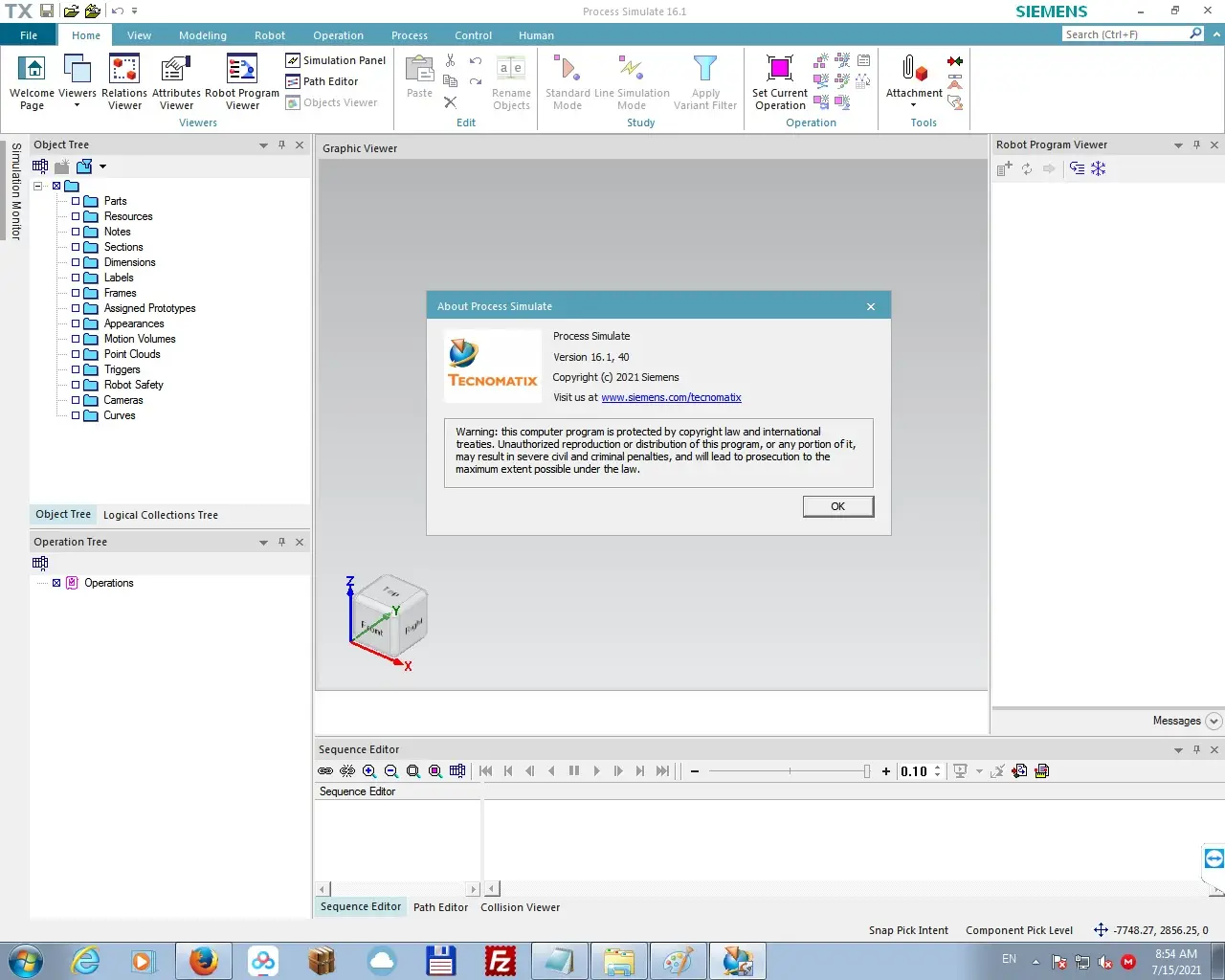Switch to Line Simulation Mode
1225x980 pixels.
(632, 82)
